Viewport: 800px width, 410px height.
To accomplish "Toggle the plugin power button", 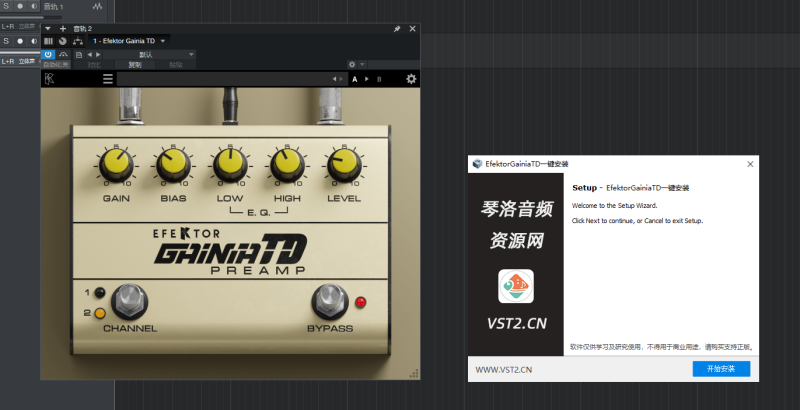I will tap(49, 54).
